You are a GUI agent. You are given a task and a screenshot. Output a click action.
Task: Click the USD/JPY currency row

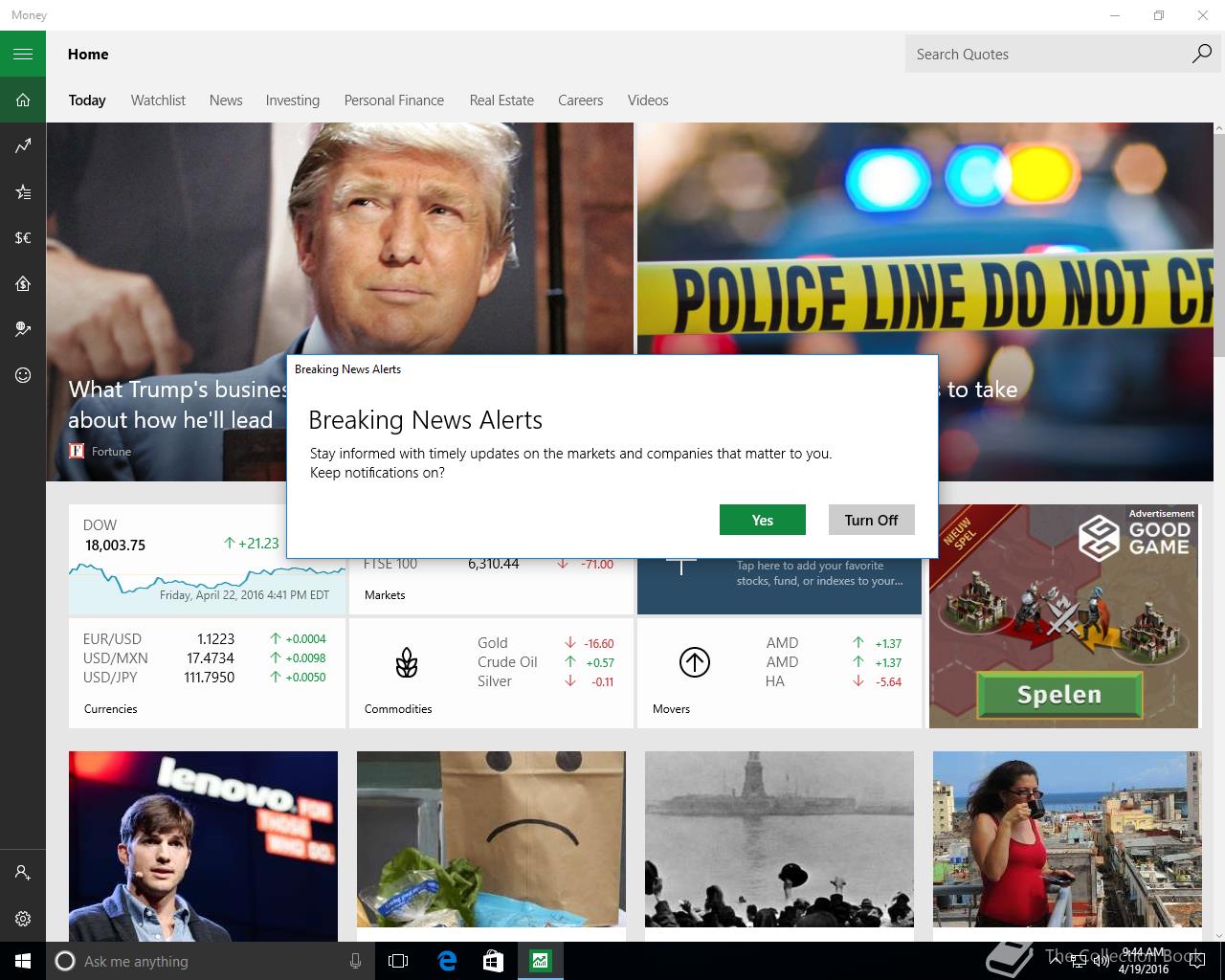205,677
